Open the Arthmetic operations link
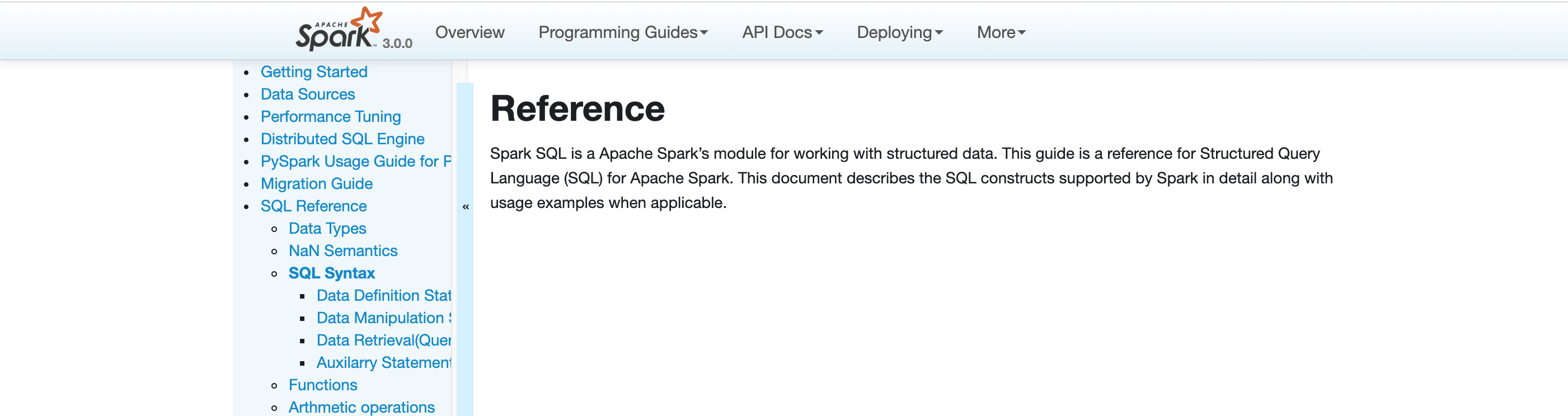The height and width of the screenshot is (416, 1568). point(362,407)
